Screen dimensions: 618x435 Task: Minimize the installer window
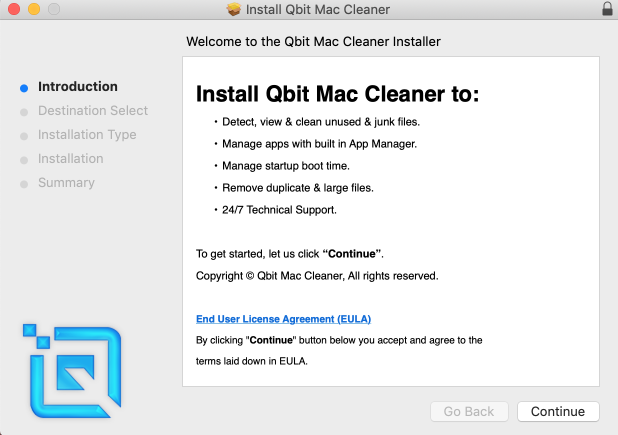click(33, 10)
